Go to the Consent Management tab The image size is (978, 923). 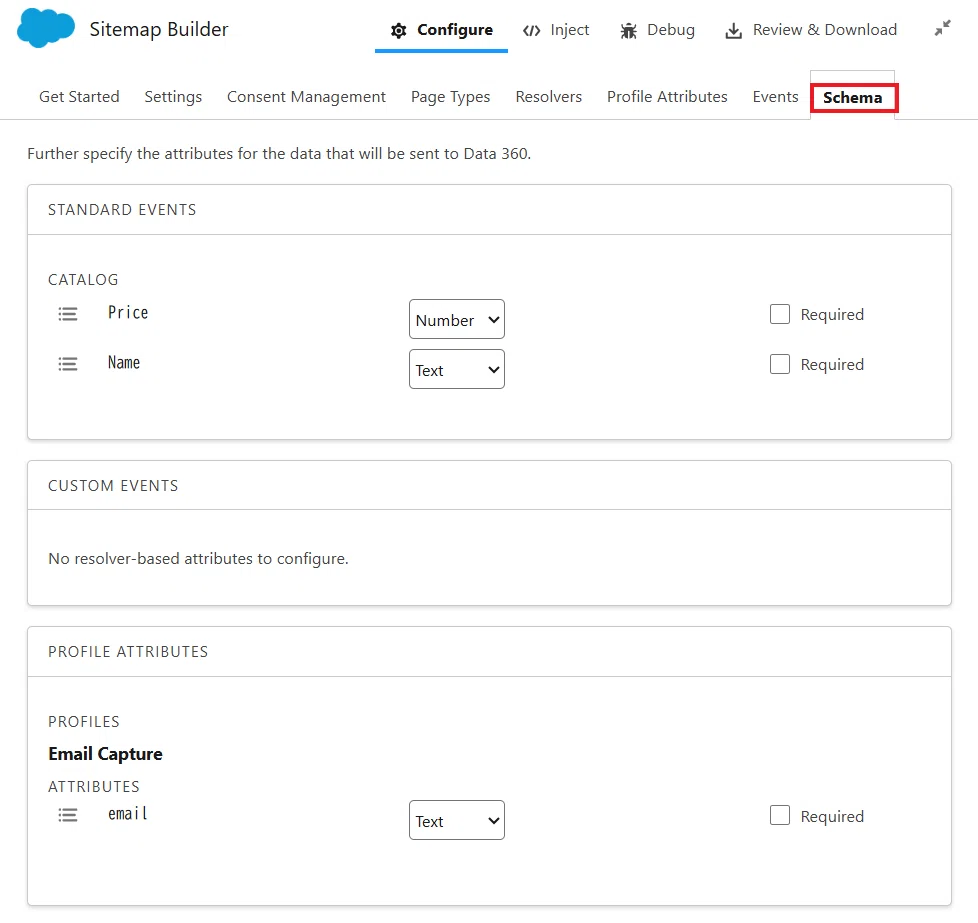(306, 97)
